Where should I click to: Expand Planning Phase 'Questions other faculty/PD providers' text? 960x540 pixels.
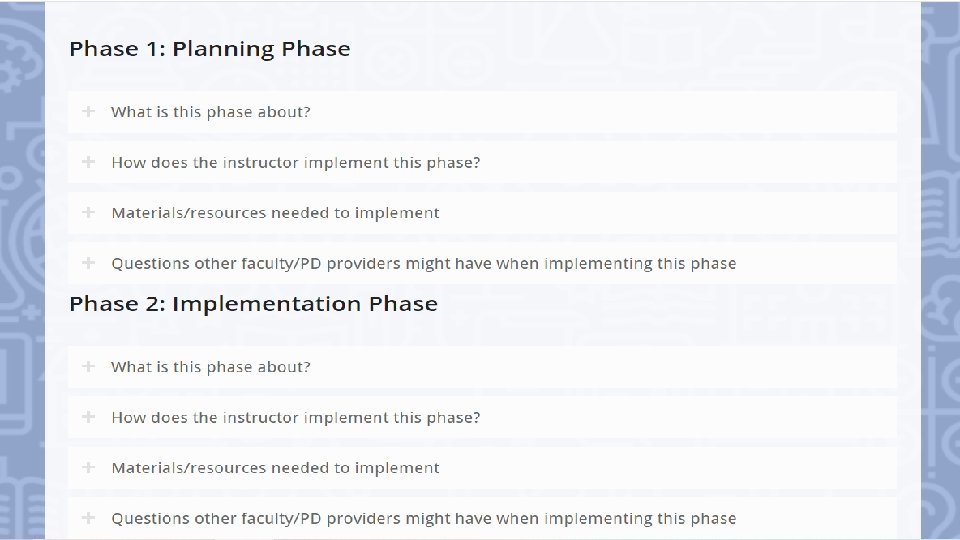point(423,264)
